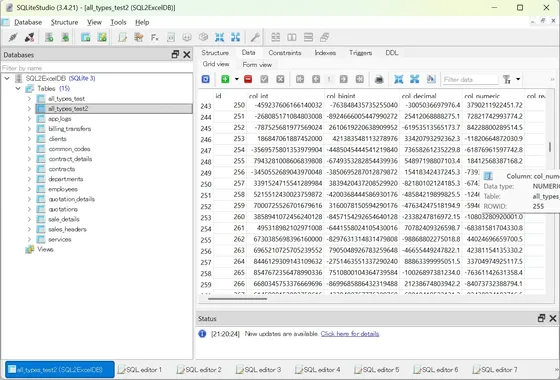Switch to the Structure tab
Image resolution: width=560 pixels, height=380 pixels.
[x=215, y=53]
